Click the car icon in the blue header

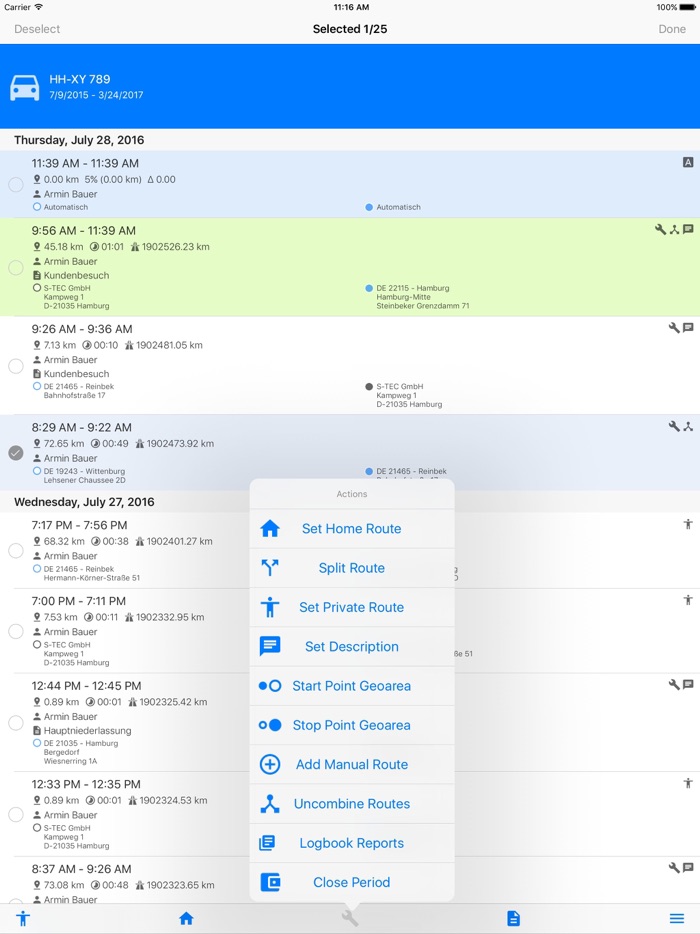click(x=24, y=87)
